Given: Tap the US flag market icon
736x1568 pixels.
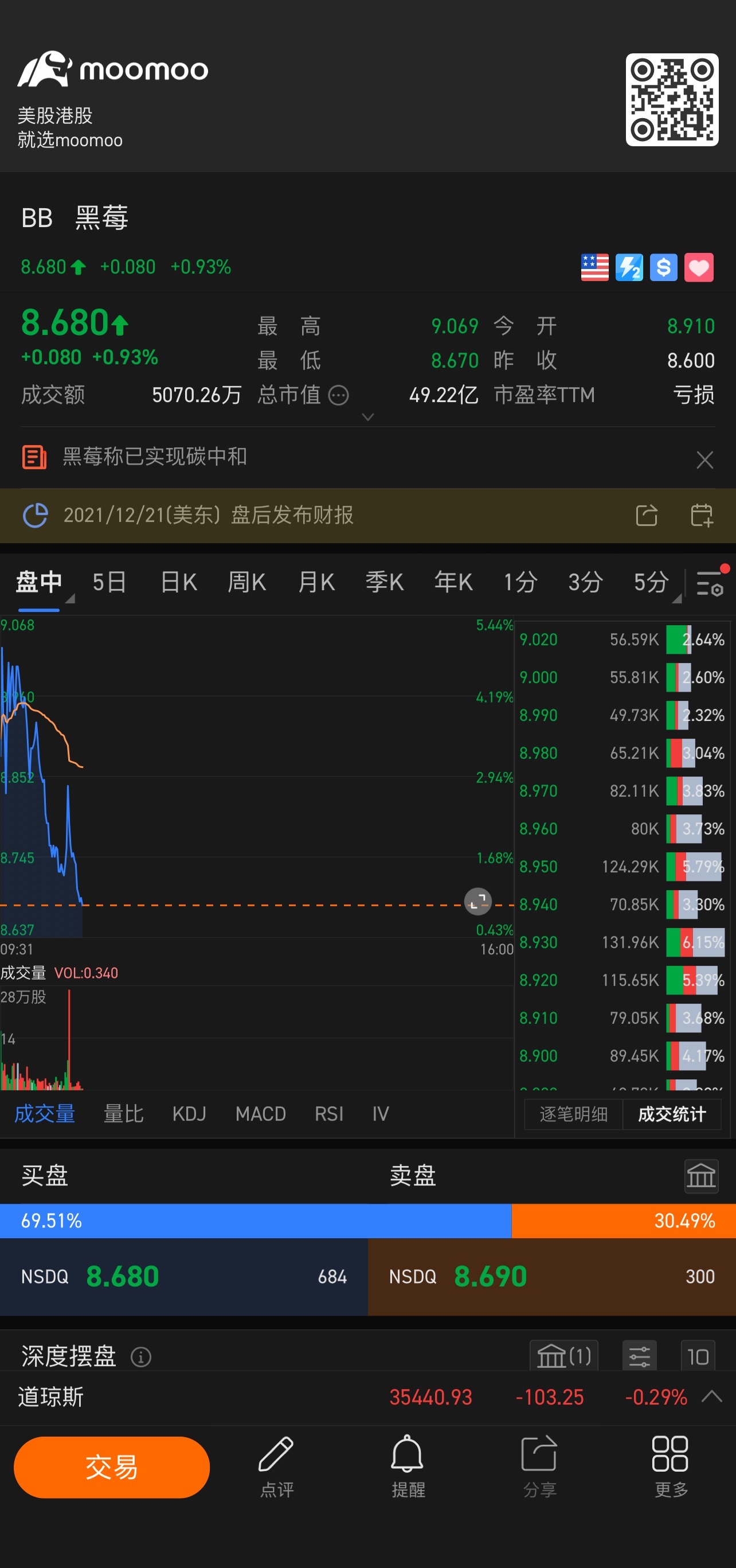Looking at the screenshot, I should tap(594, 267).
